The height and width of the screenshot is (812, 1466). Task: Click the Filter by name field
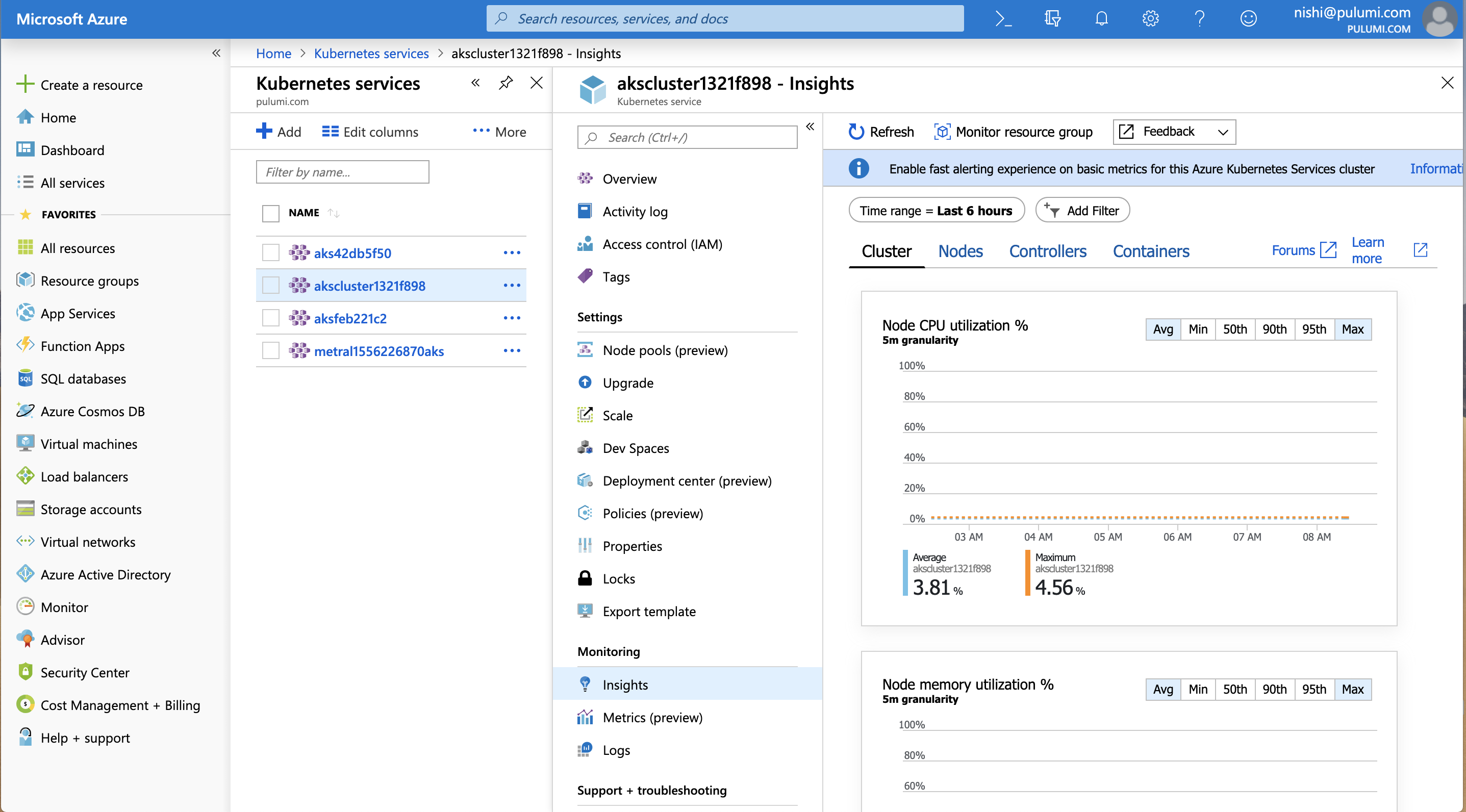click(342, 172)
